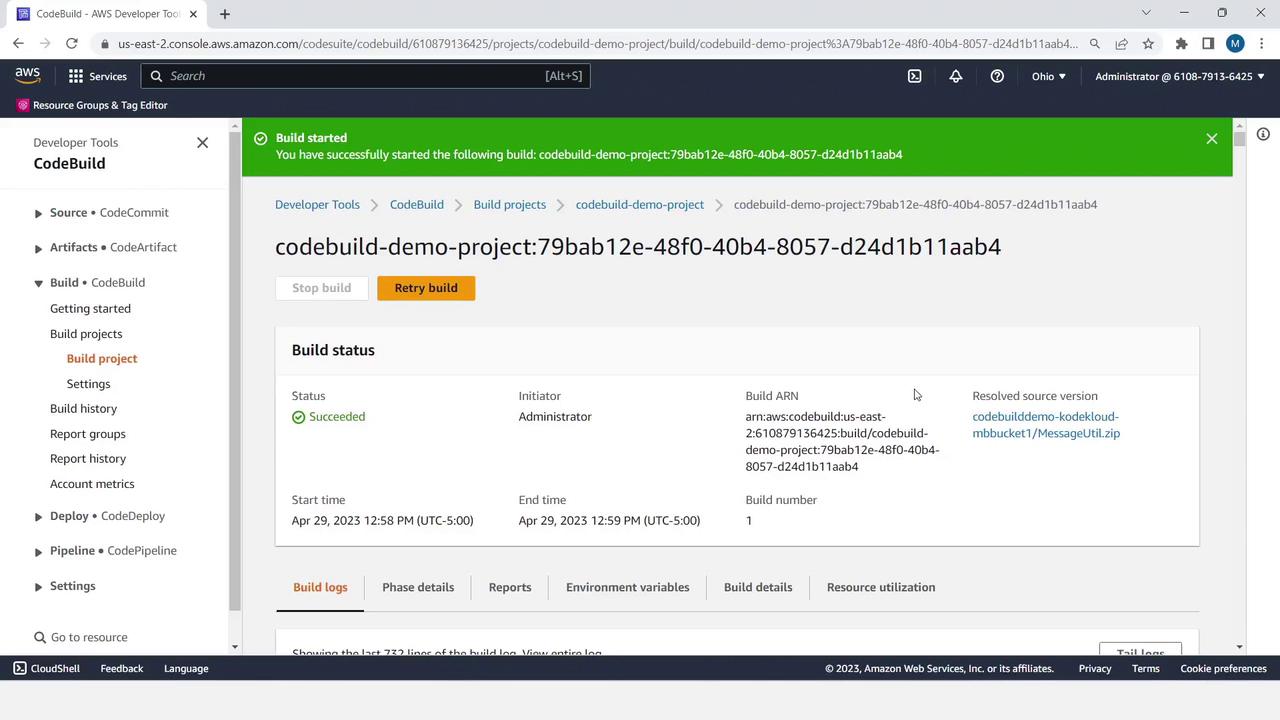
Task: Open Cookie preferences in the footer
Action: tap(1223, 668)
